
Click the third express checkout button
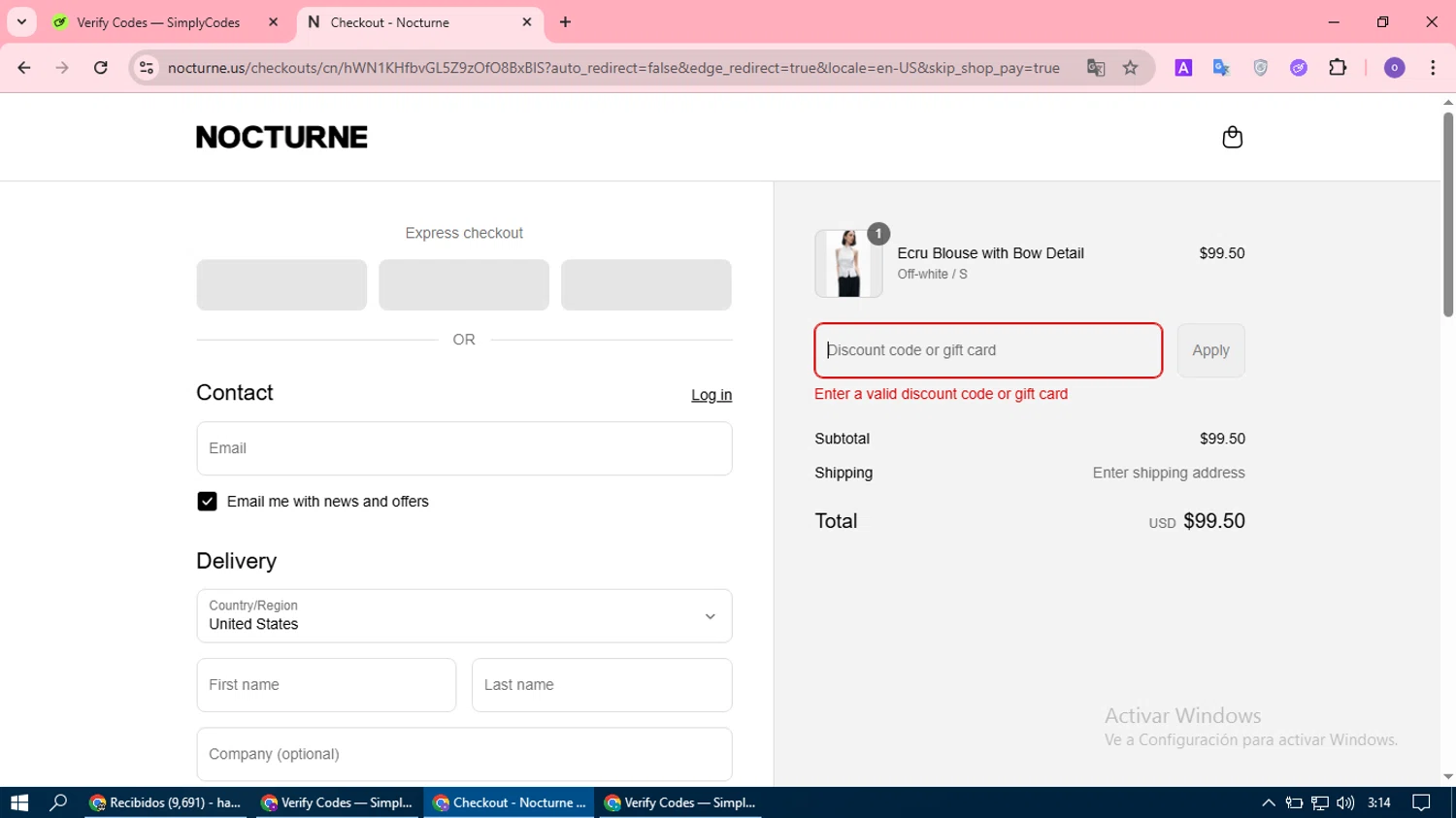click(646, 284)
